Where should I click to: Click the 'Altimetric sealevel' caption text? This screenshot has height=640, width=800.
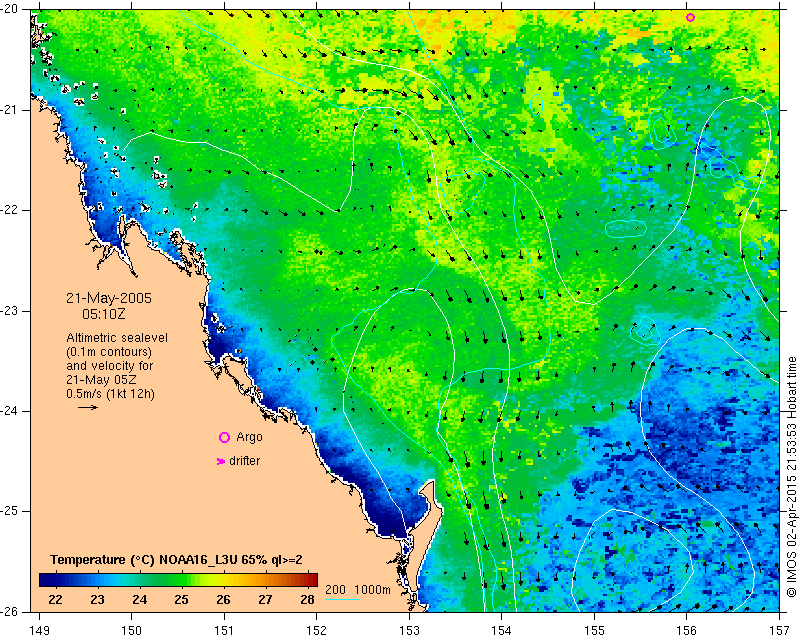tap(117, 338)
